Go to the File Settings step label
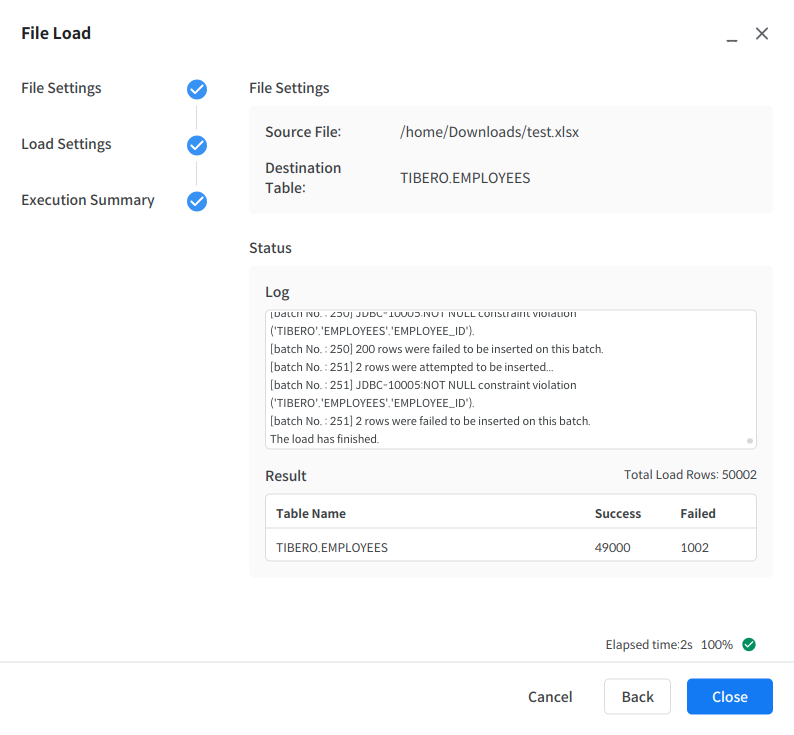The height and width of the screenshot is (735, 794). pos(61,88)
